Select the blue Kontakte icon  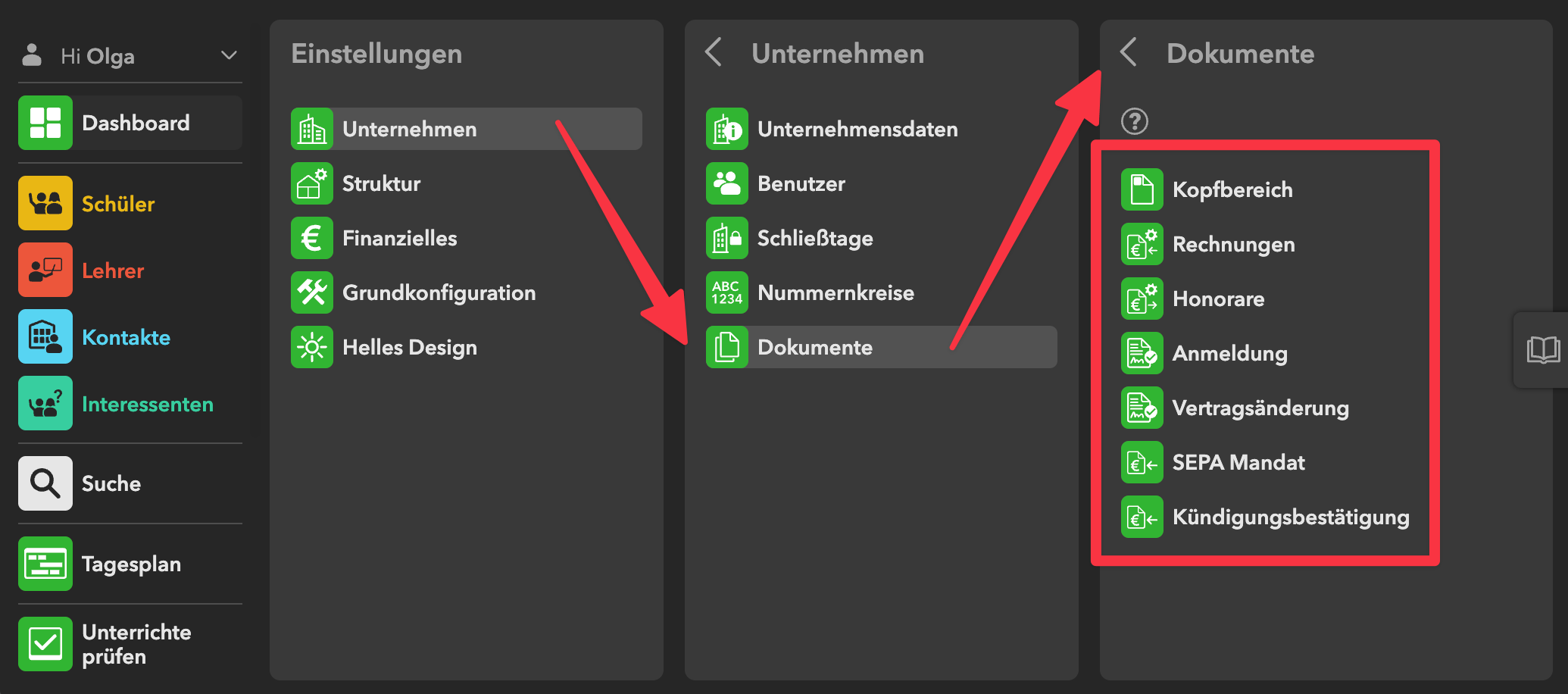click(45, 336)
